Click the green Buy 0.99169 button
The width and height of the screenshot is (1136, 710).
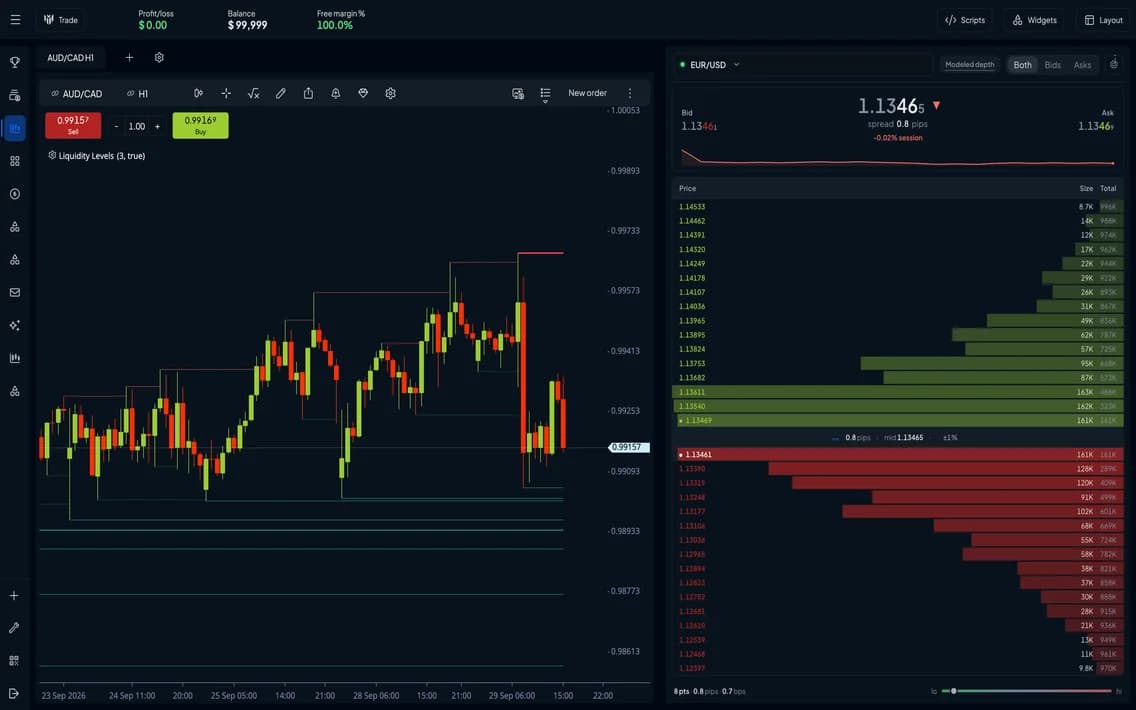click(x=200, y=125)
